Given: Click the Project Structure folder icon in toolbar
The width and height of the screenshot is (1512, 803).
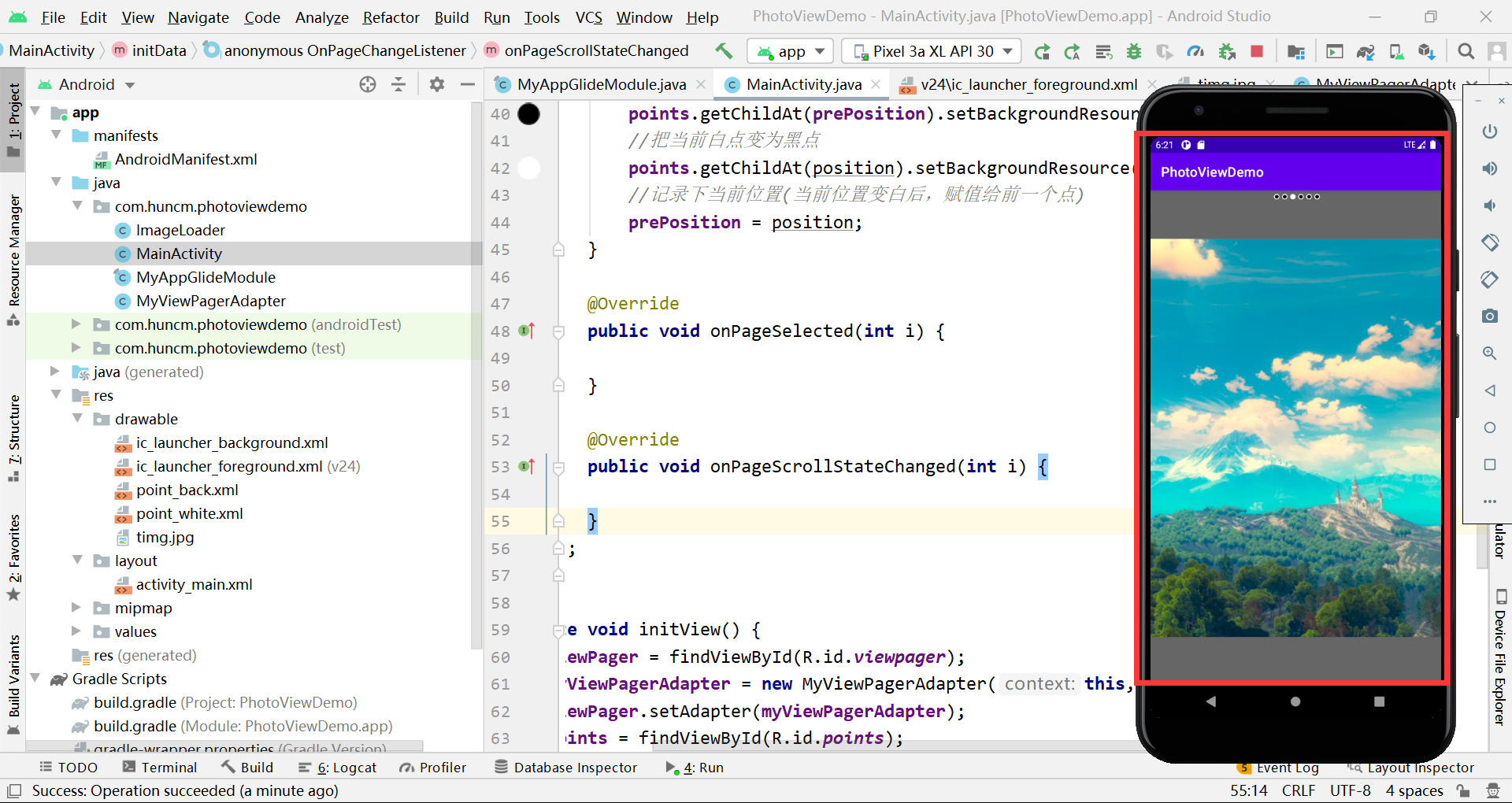Looking at the screenshot, I should (1295, 52).
